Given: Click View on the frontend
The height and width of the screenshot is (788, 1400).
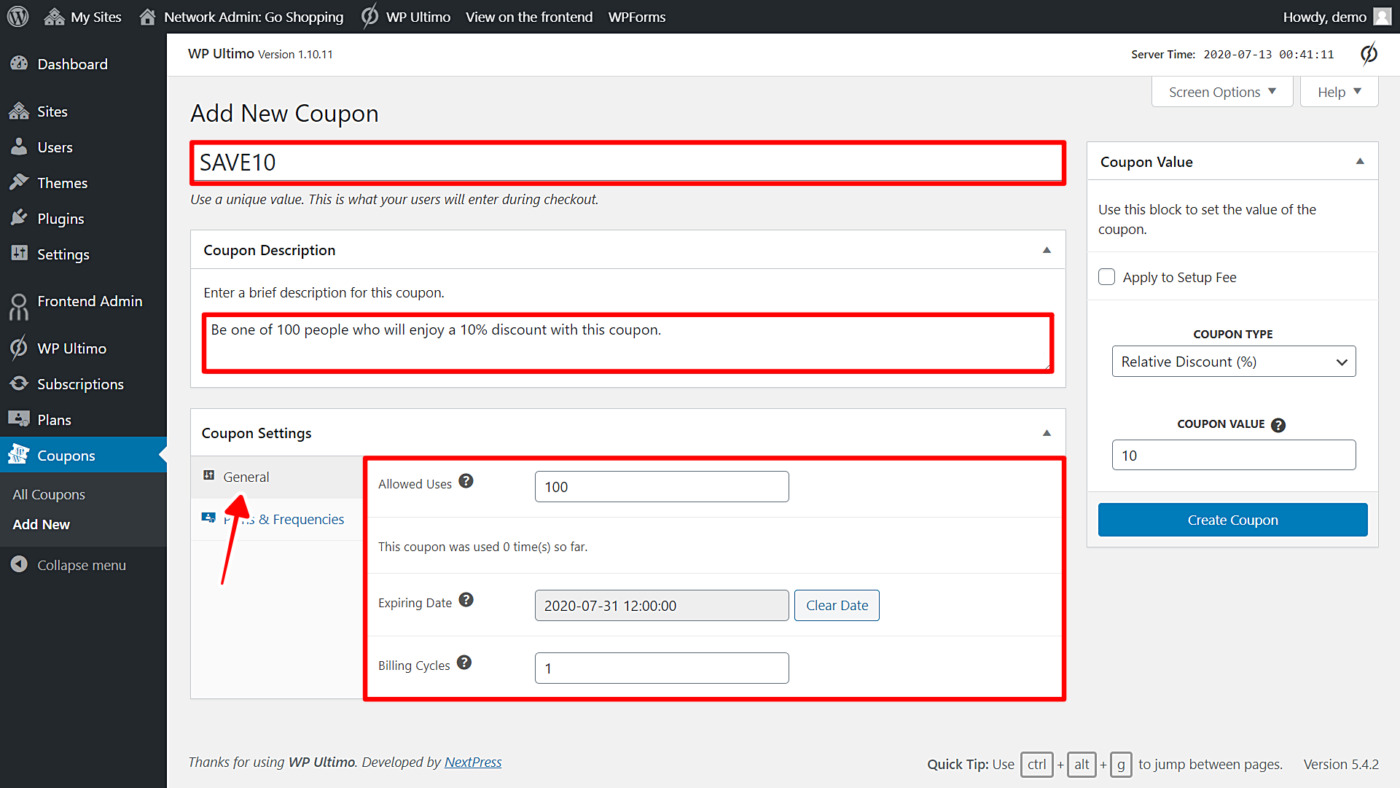Looking at the screenshot, I should pyautogui.click(x=529, y=17).
